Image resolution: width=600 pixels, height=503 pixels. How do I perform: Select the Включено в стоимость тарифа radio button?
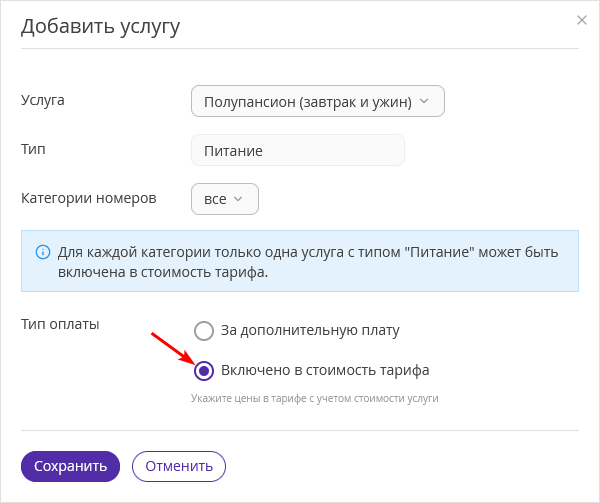point(204,371)
